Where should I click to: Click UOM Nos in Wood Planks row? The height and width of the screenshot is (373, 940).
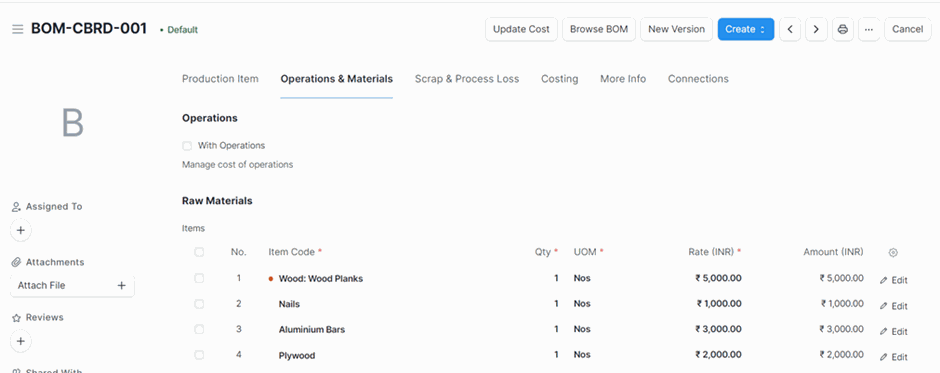coord(582,278)
